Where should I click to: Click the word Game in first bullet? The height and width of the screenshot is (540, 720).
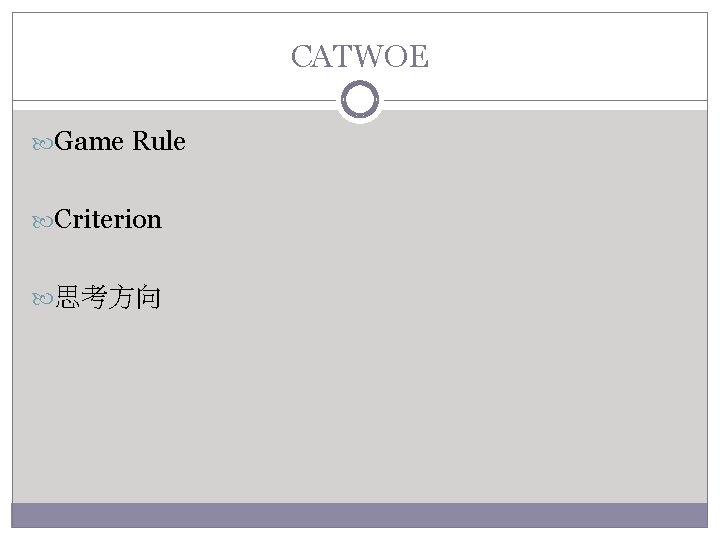pyautogui.click(x=88, y=142)
